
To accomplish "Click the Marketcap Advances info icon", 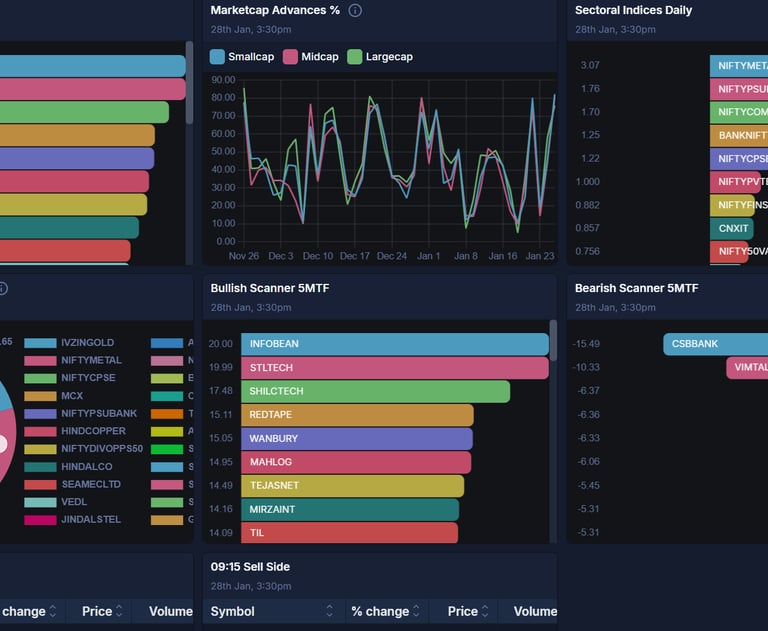I will 355,10.
